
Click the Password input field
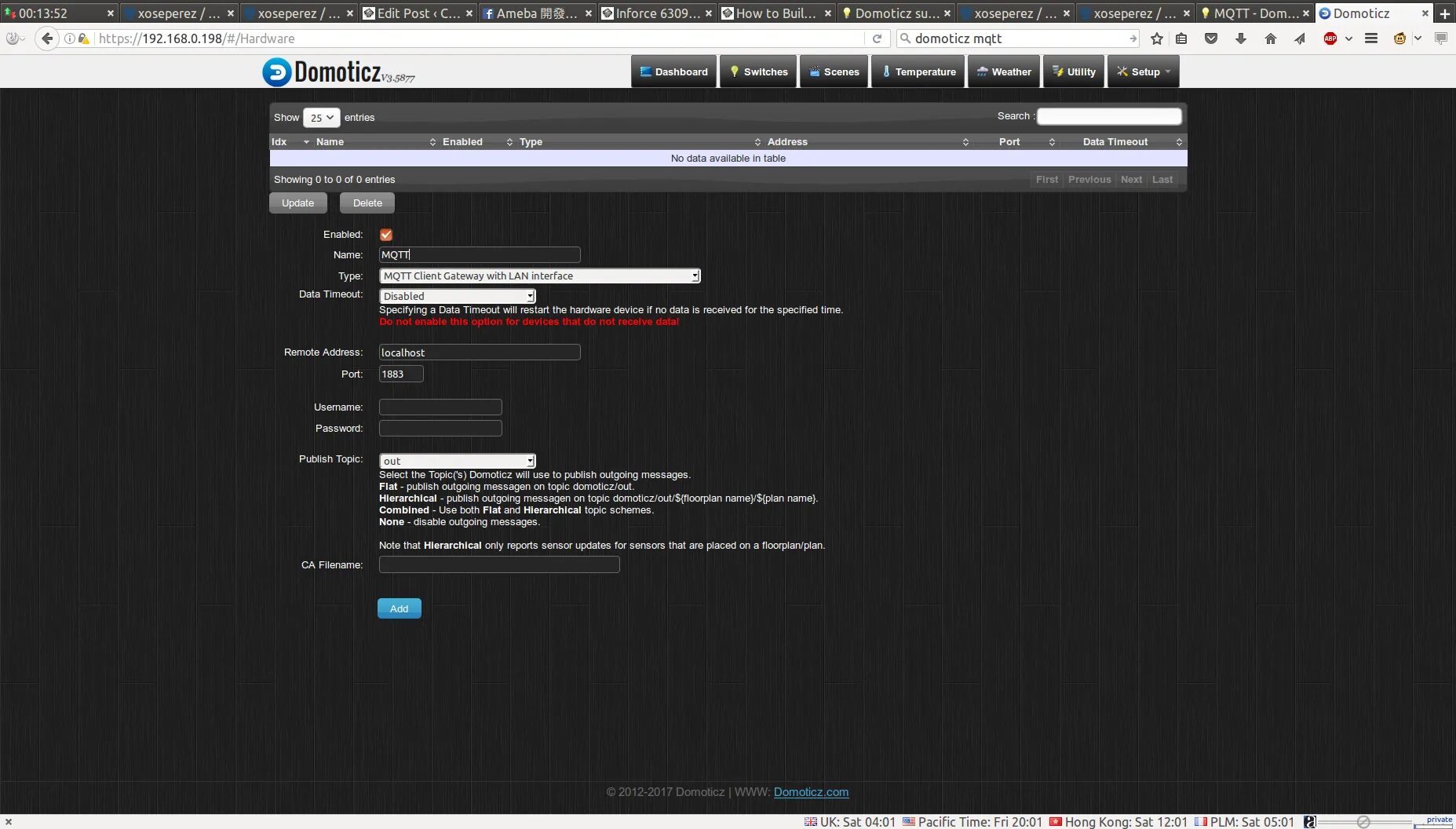click(x=440, y=429)
